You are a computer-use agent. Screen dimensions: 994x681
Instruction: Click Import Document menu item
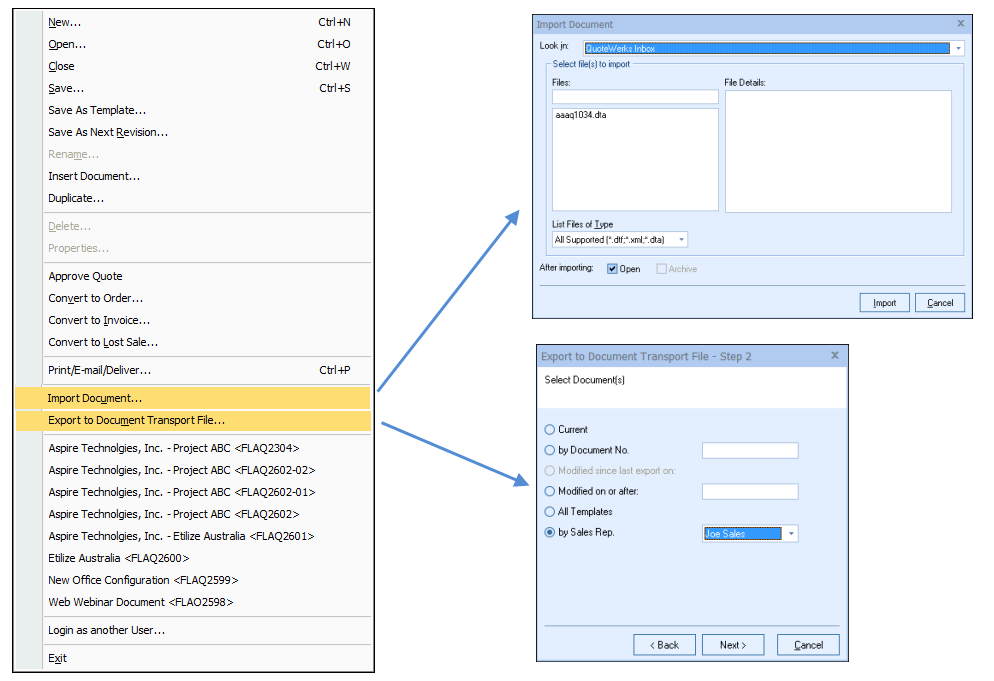(95, 399)
